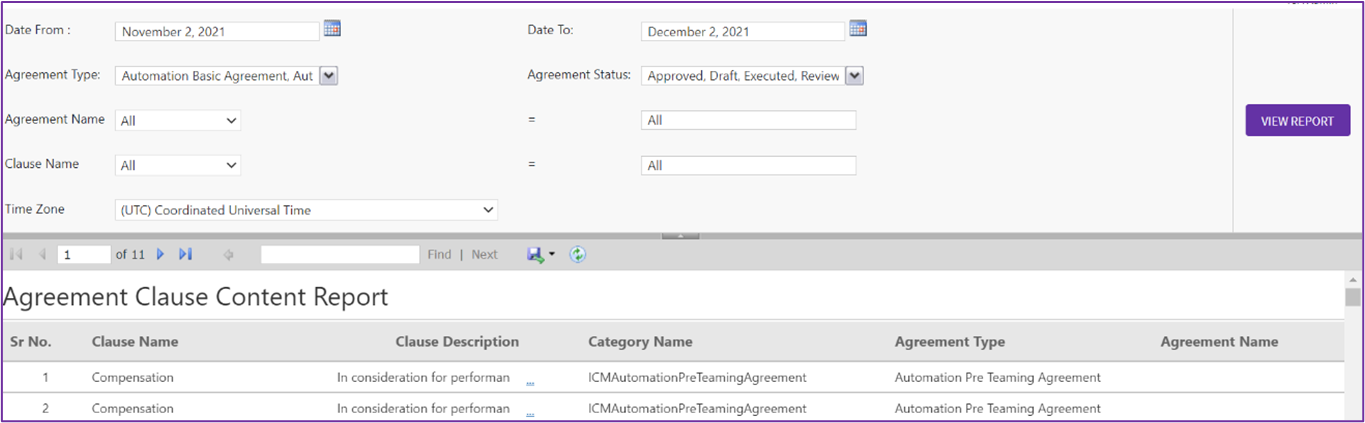Expand the Agreement Status dropdown
The width and height of the screenshot is (1365, 423).
[x=854, y=75]
